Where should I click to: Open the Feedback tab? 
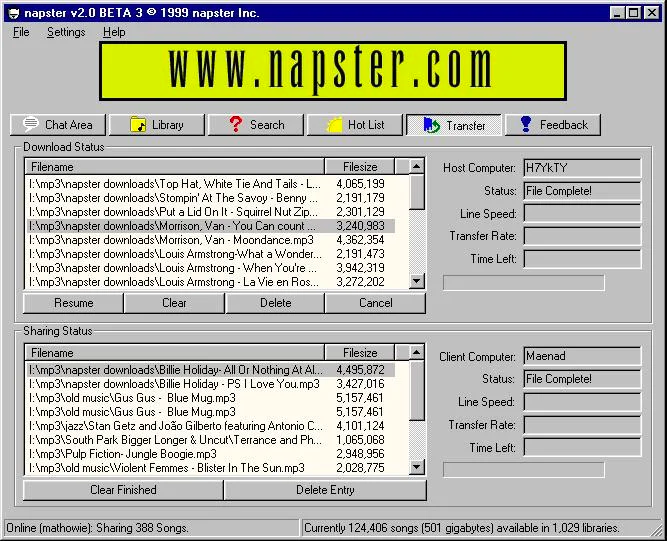tap(553, 125)
